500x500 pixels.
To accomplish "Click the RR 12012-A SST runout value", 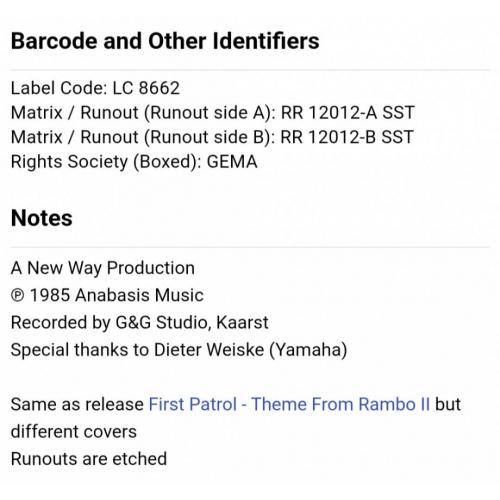I will (x=348, y=113).
